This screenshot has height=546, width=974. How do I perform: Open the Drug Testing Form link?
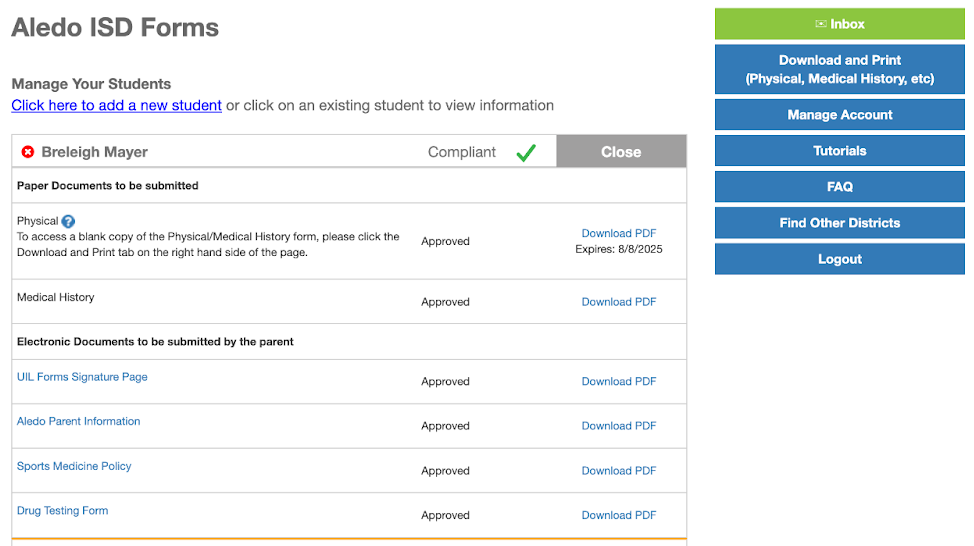tap(62, 510)
